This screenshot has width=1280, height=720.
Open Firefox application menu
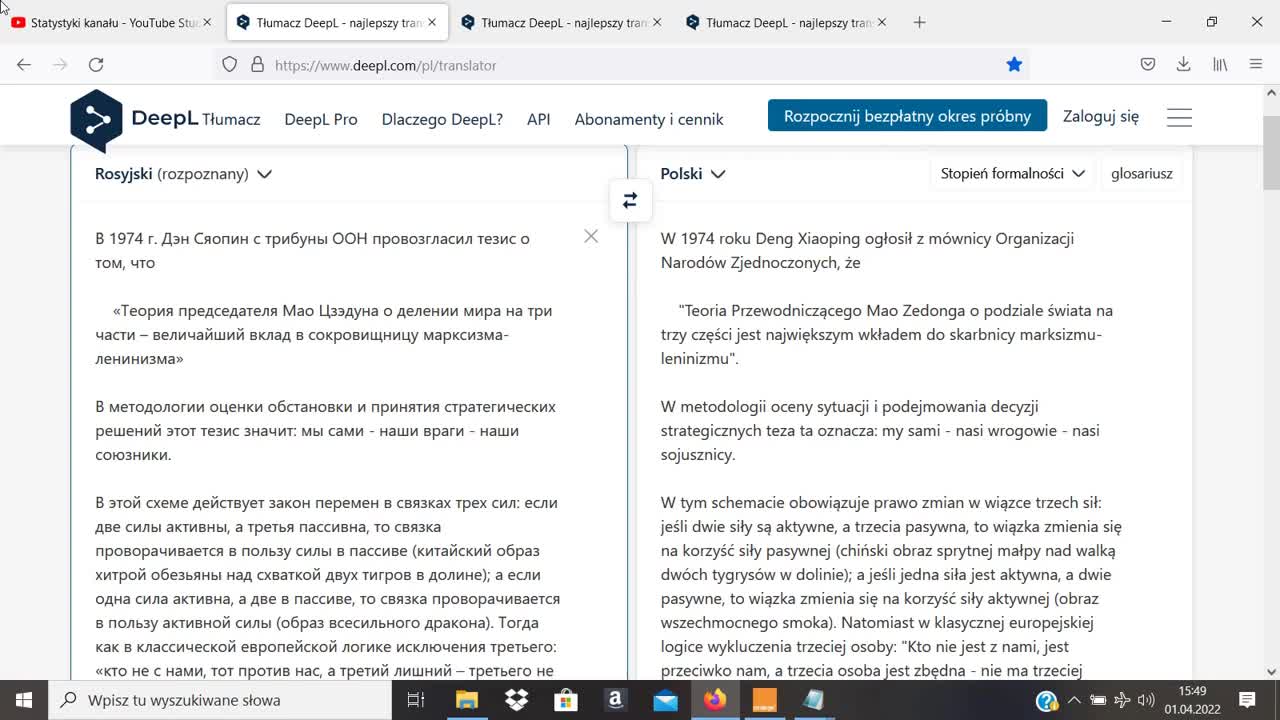[1256, 64]
